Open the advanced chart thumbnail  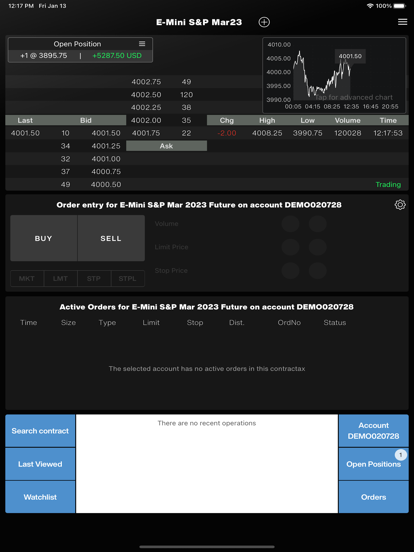click(x=334, y=75)
